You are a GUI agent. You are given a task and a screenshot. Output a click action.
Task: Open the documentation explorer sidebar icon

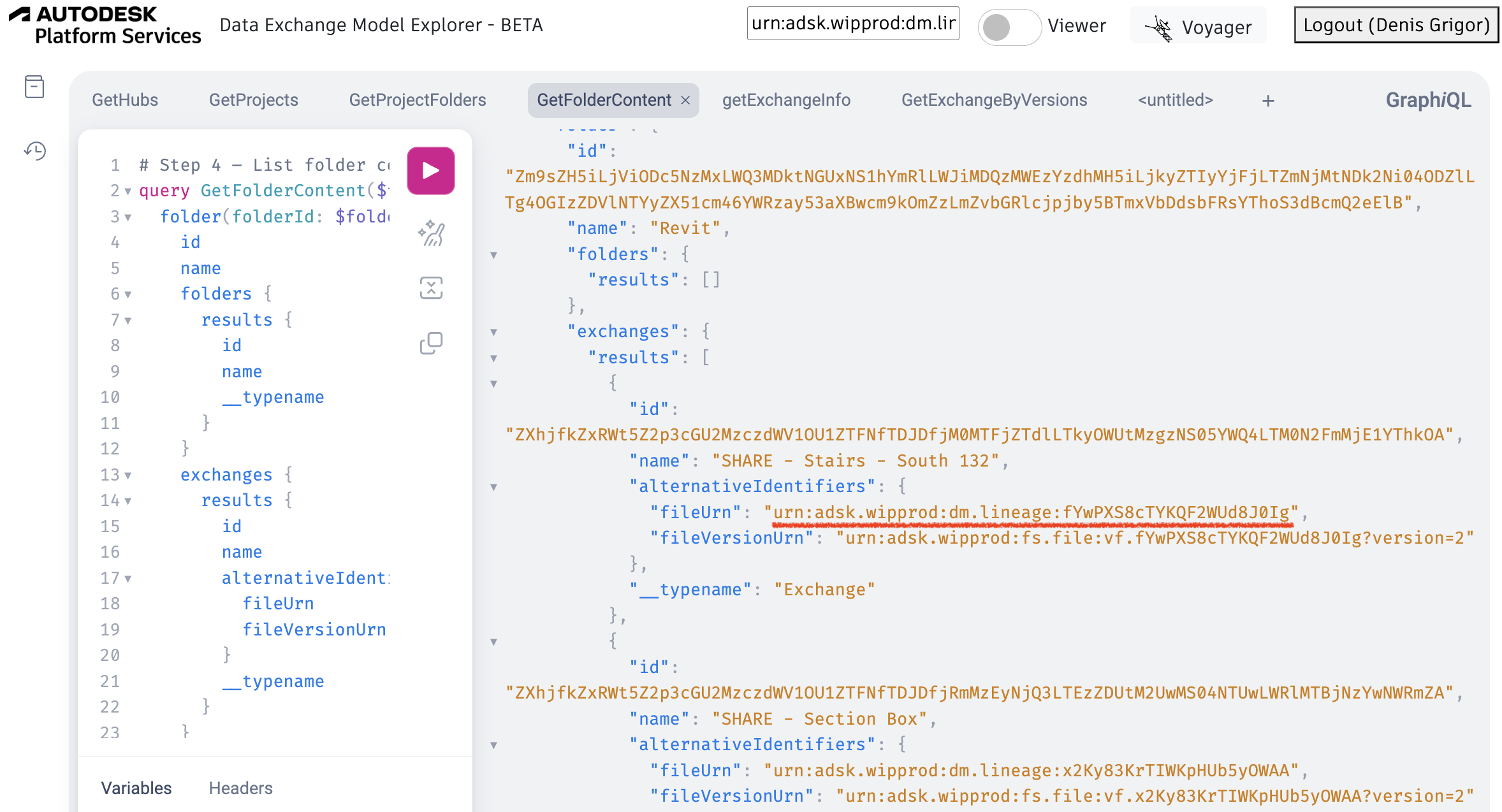pyautogui.click(x=34, y=87)
